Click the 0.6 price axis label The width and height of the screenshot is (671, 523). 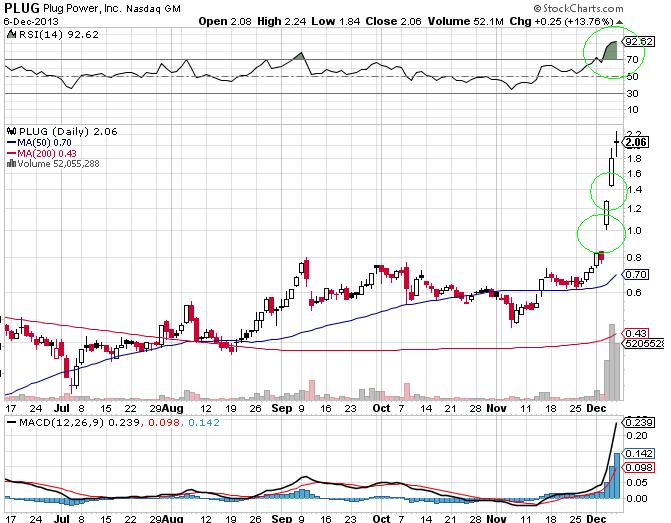(x=634, y=293)
